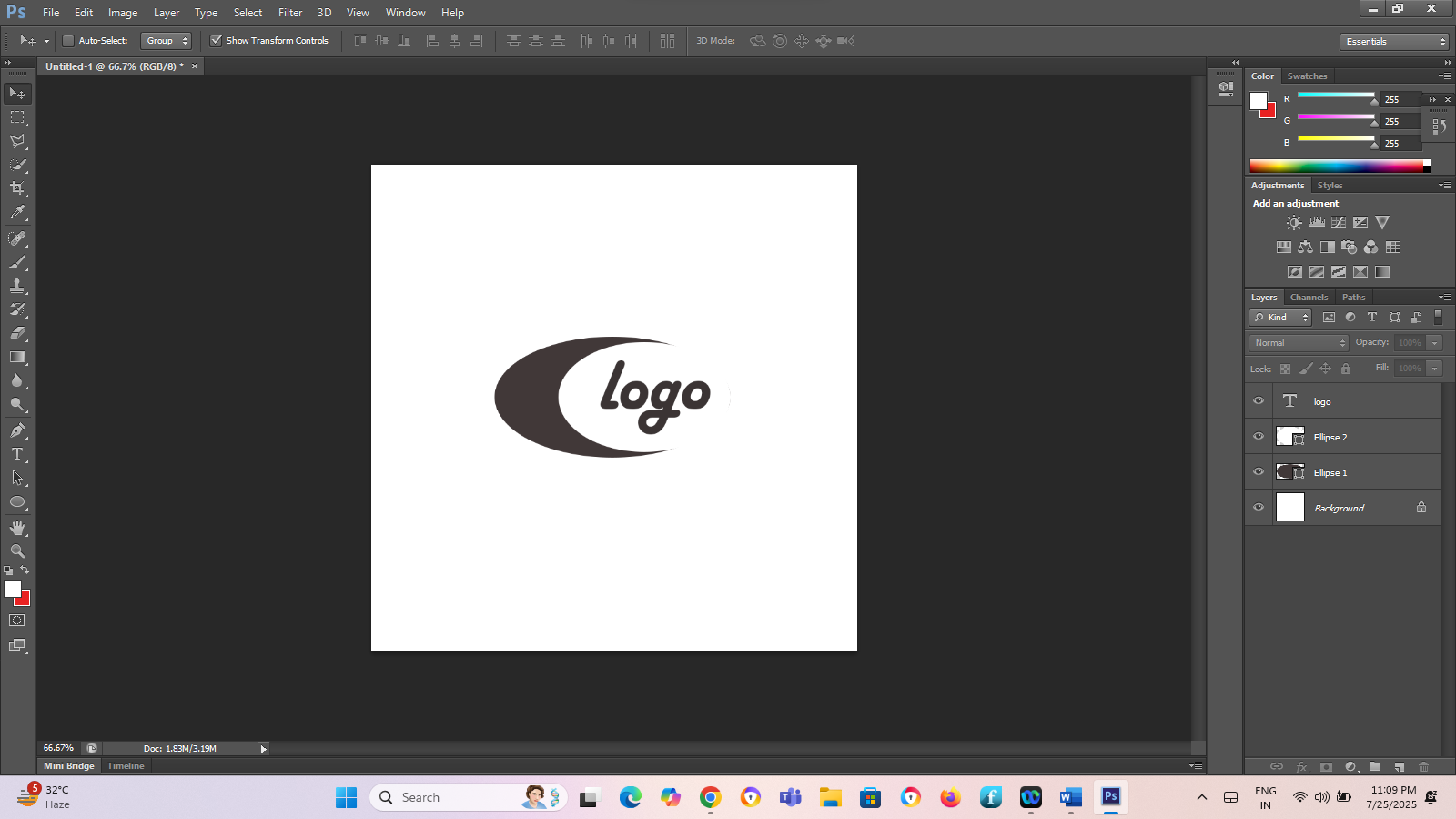Image resolution: width=1456 pixels, height=819 pixels.
Task: Select the Healing Brush tool
Action: point(17,238)
